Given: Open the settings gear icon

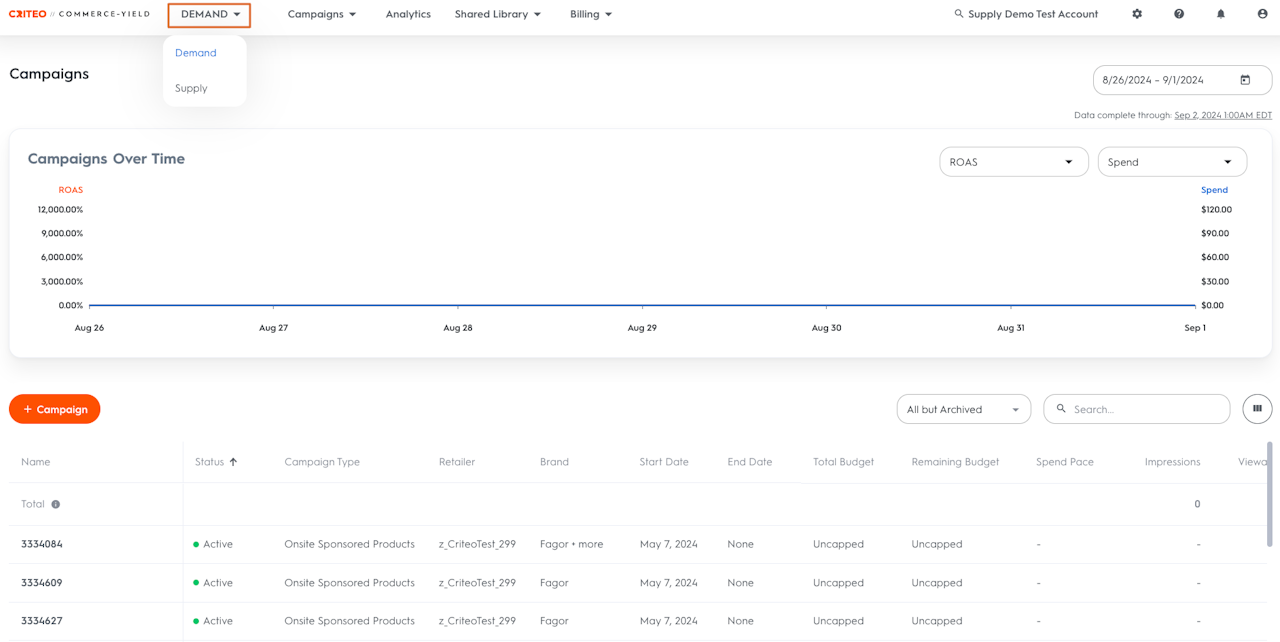Looking at the screenshot, I should click(1137, 14).
